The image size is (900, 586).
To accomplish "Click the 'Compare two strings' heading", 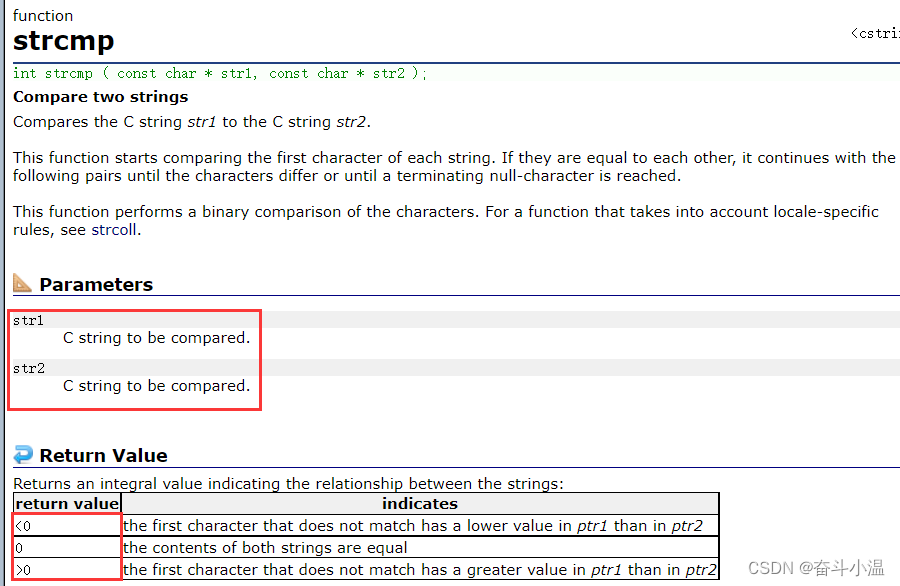I will [x=100, y=96].
